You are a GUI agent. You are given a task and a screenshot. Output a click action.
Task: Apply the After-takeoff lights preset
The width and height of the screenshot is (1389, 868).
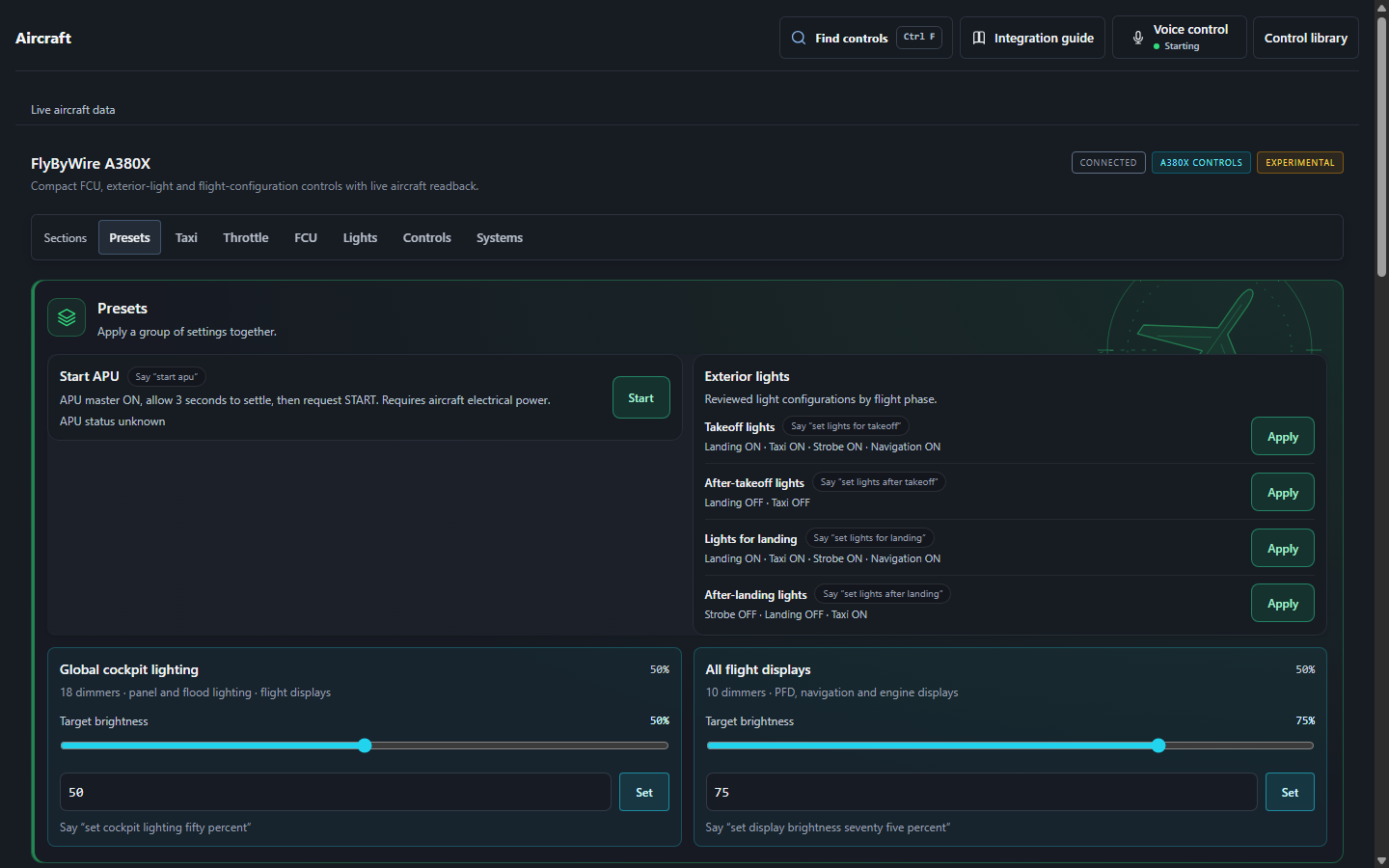coord(1283,492)
